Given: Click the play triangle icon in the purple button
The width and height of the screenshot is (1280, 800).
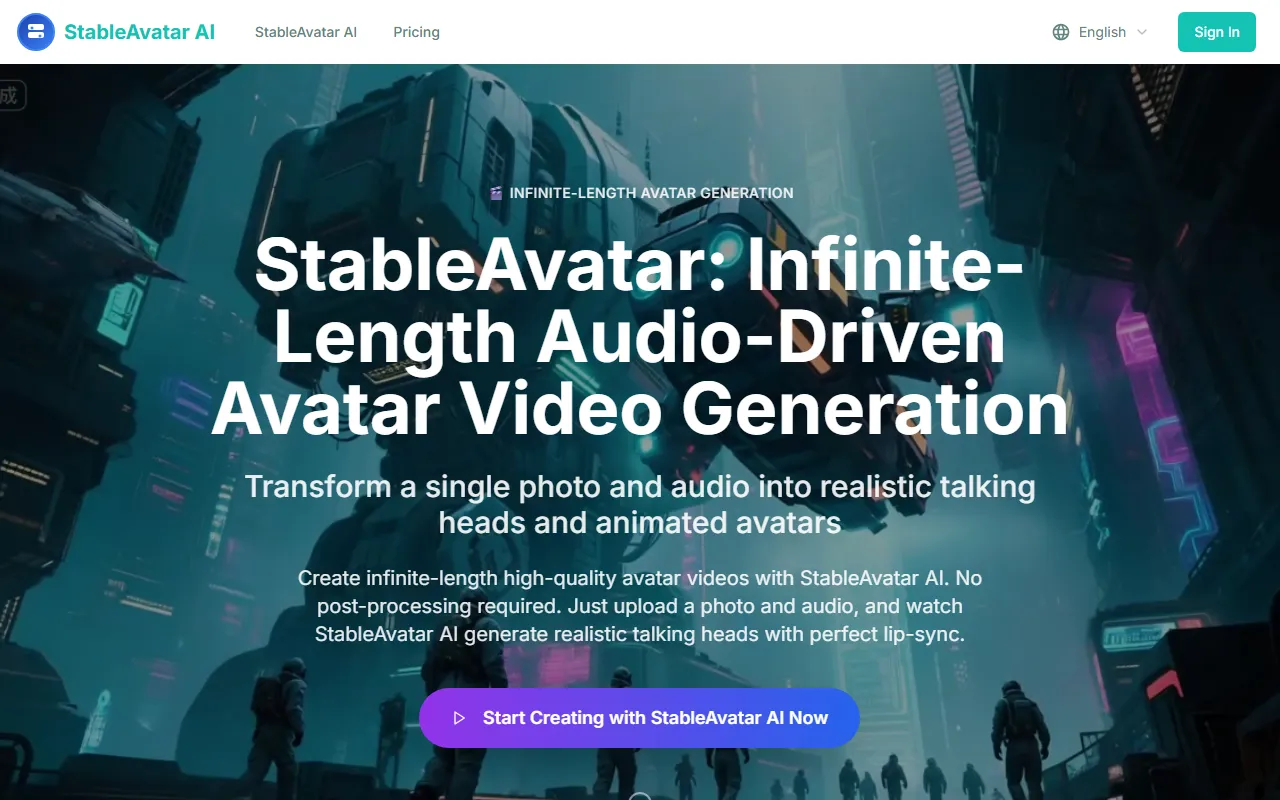Looking at the screenshot, I should (459, 718).
